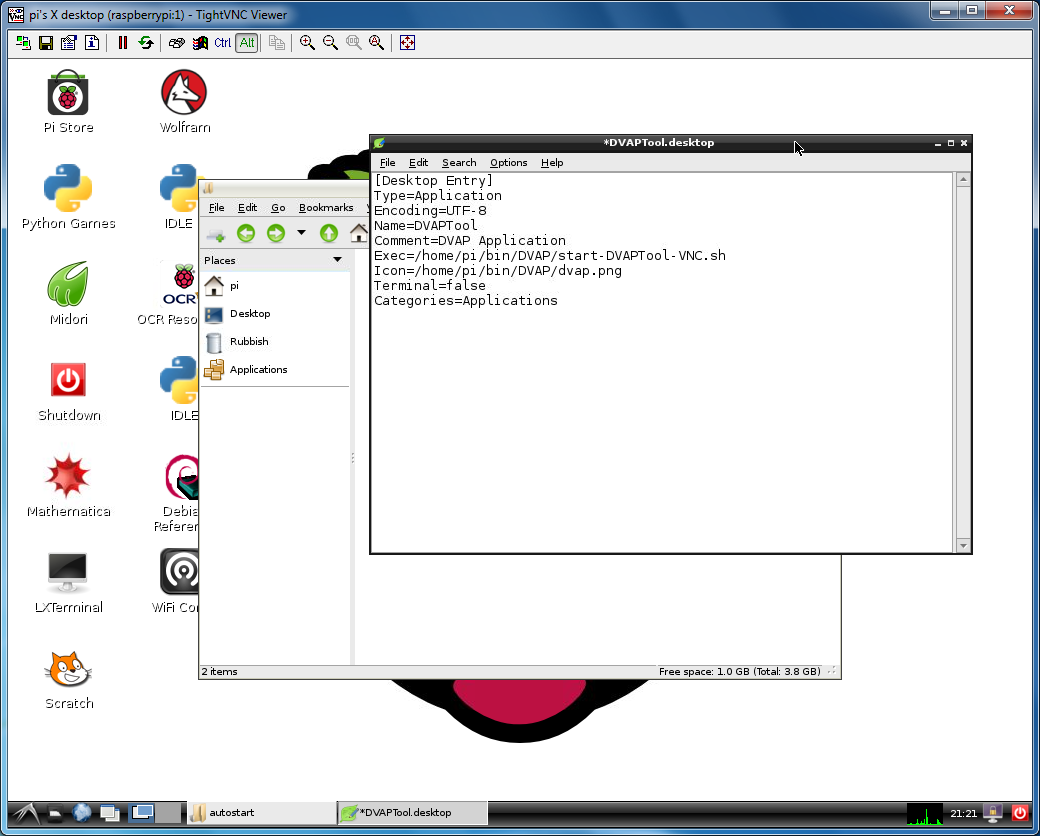Select Rubbish in Places list
Viewport: 1040px width, 836px height.
[275, 342]
